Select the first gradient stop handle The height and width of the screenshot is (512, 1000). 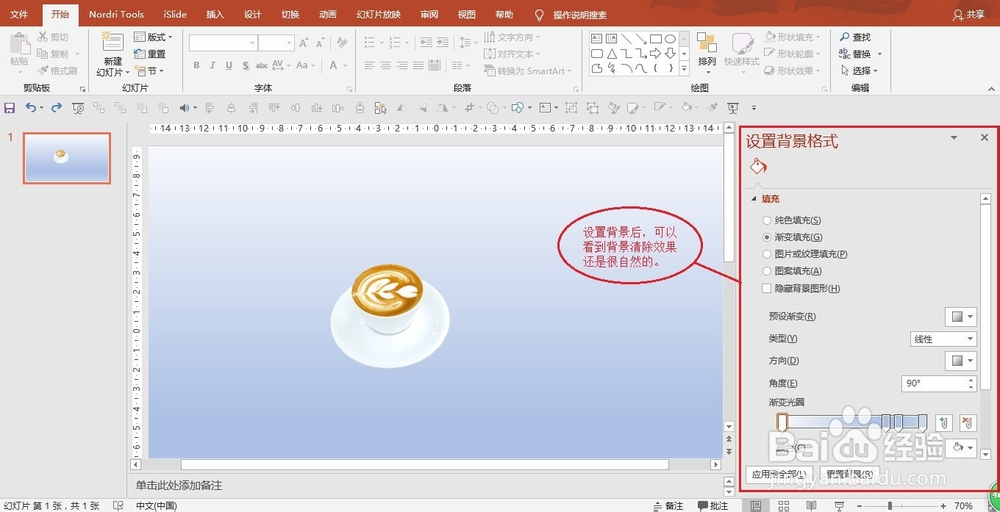783,422
